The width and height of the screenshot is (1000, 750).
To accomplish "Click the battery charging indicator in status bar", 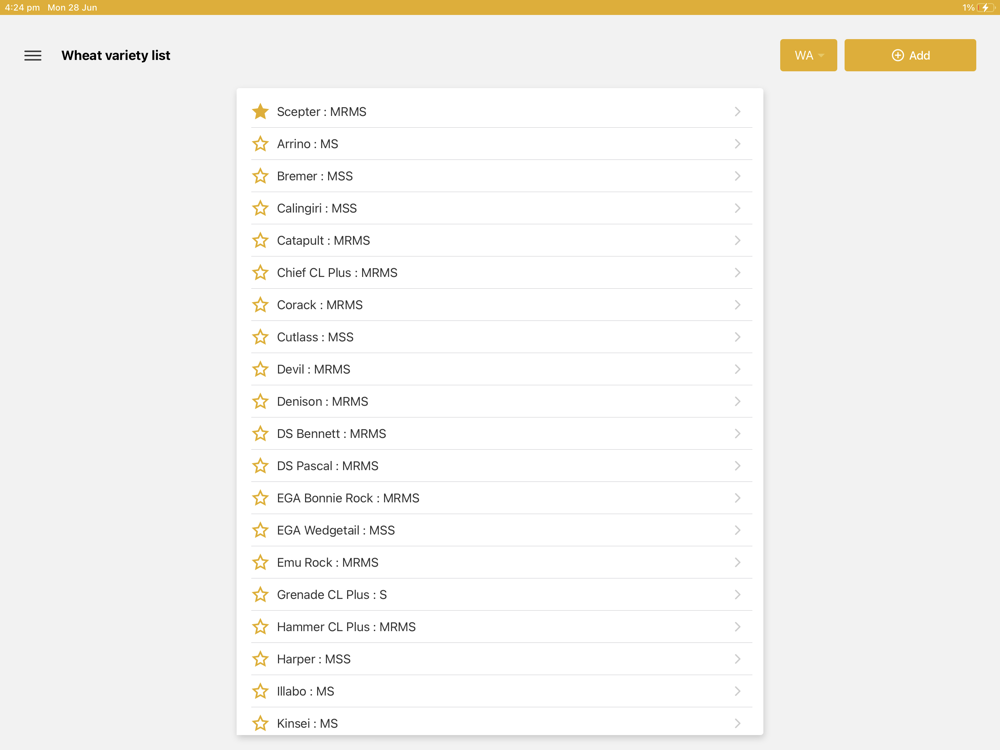I will tap(985, 8).
